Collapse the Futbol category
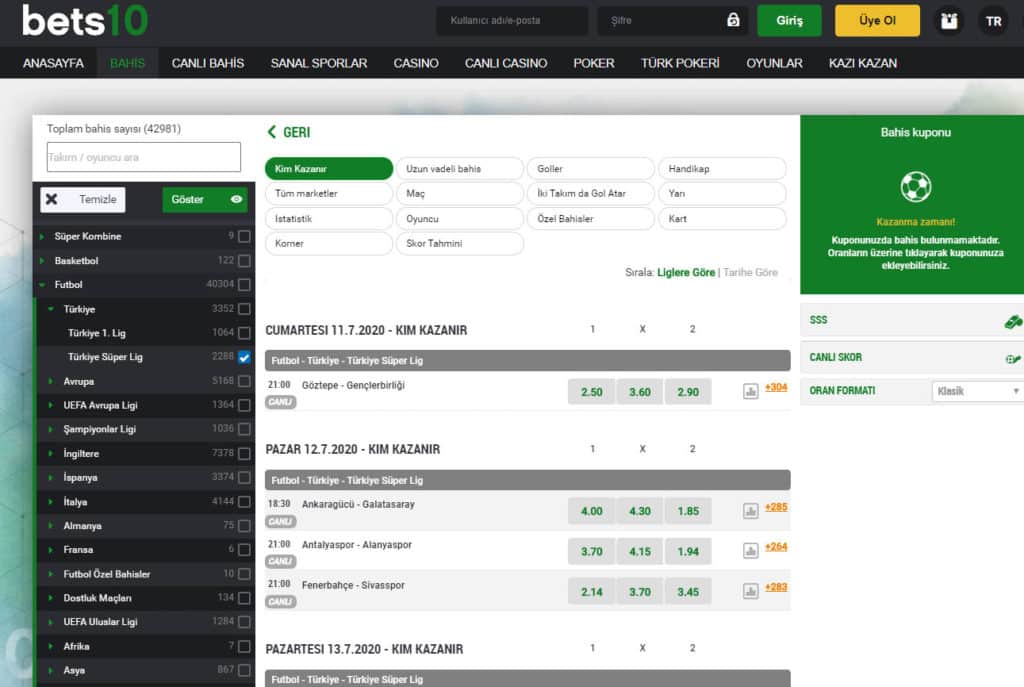This screenshot has height=687, width=1024. coord(42,285)
